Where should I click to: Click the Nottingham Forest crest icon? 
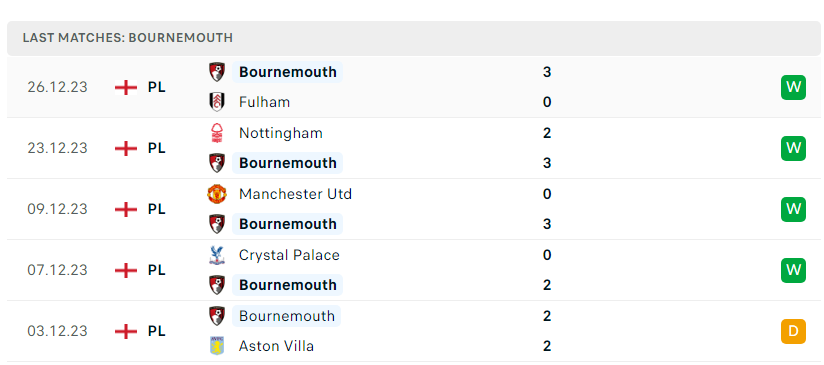point(217,133)
